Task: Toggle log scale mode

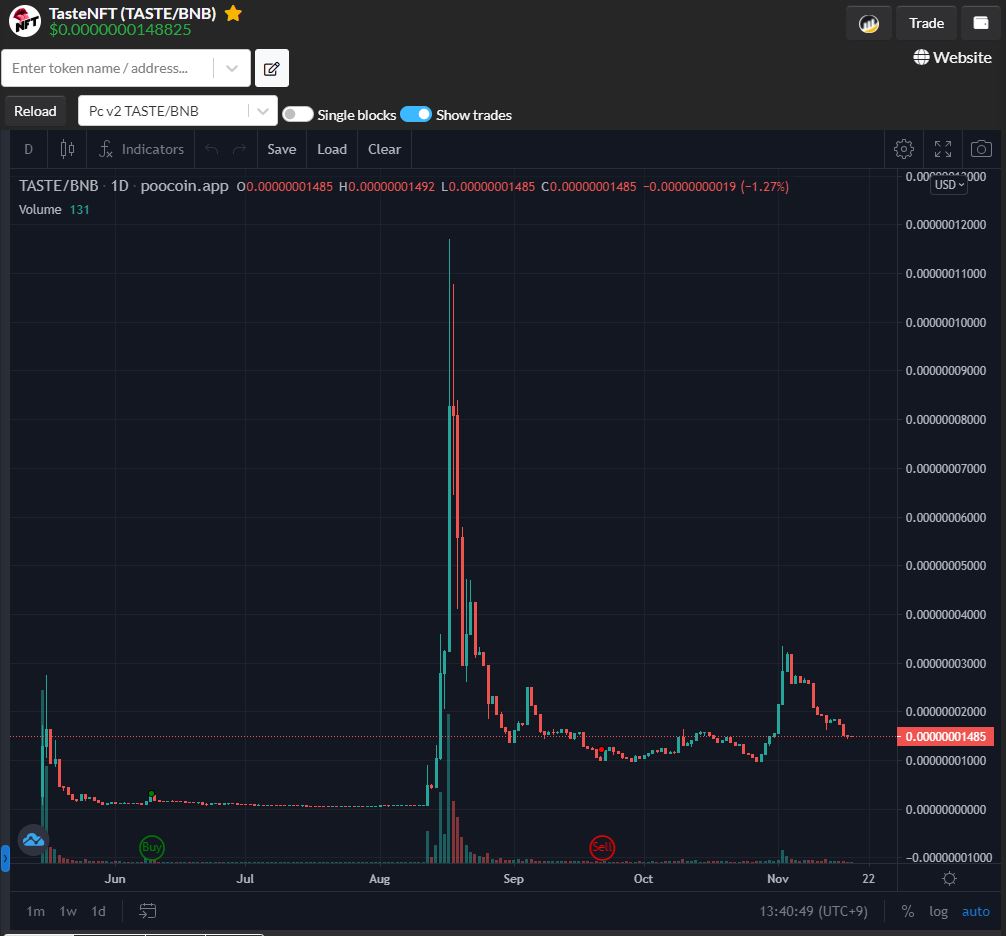Action: (938, 911)
